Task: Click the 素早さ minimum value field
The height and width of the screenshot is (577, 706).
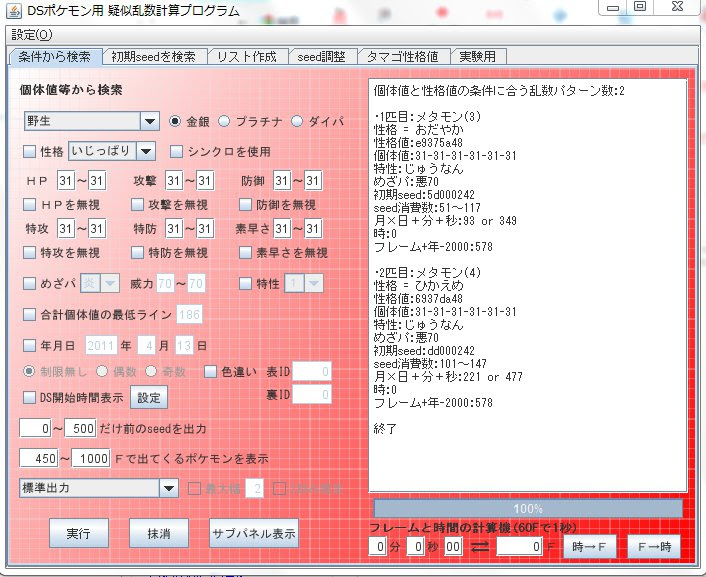Action: pos(282,228)
